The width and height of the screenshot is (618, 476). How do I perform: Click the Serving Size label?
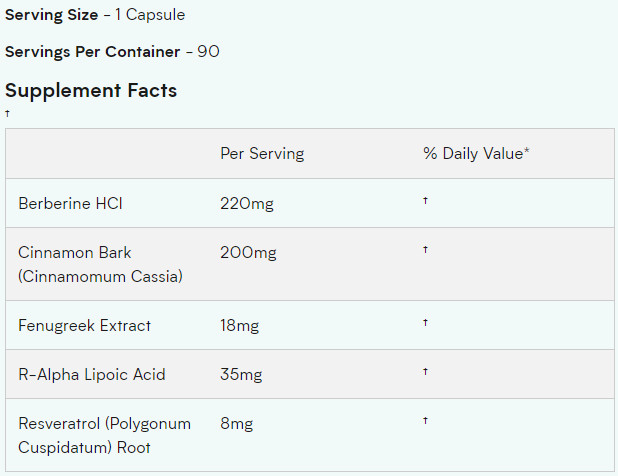click(52, 15)
